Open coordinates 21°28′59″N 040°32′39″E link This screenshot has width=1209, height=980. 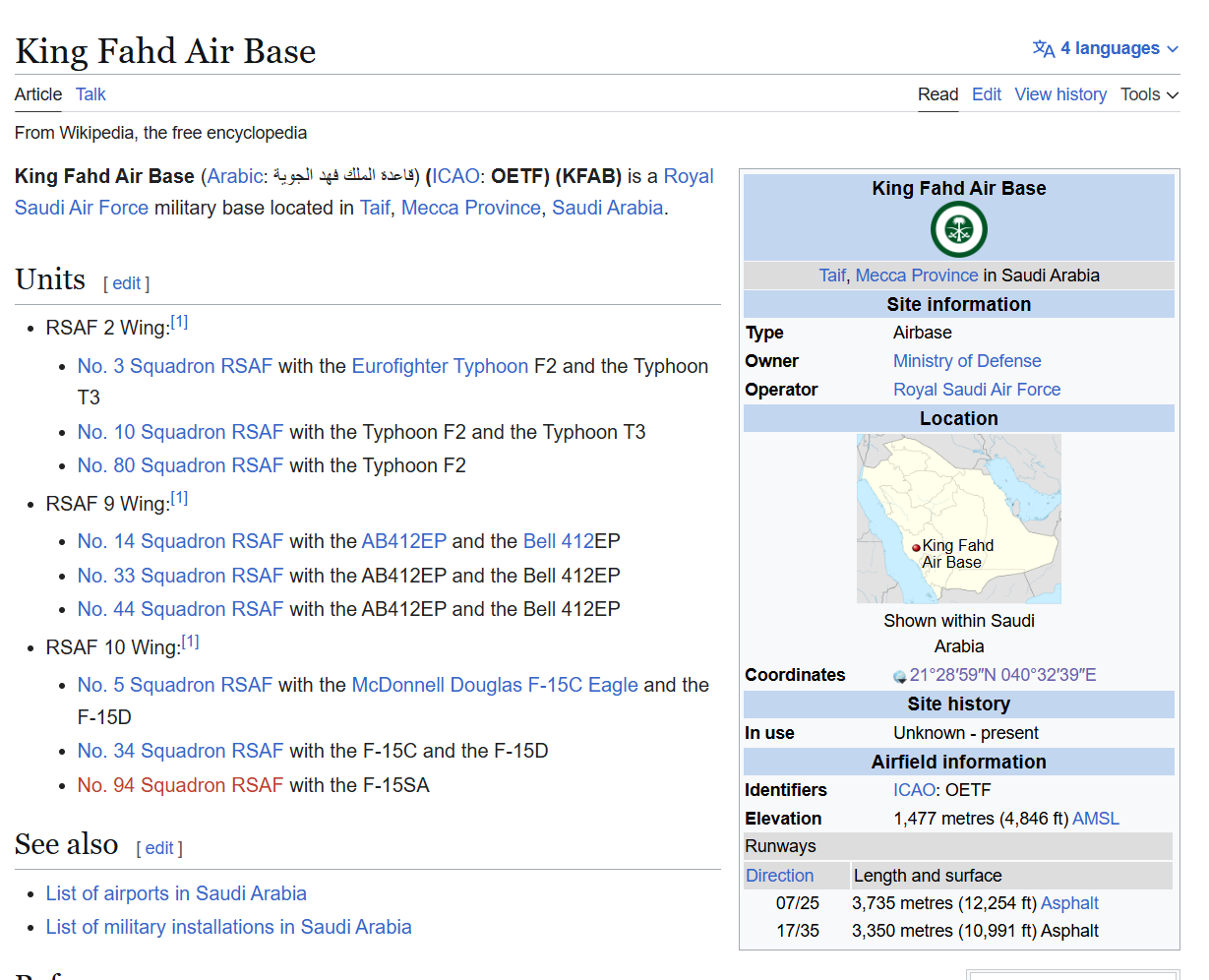(1002, 675)
